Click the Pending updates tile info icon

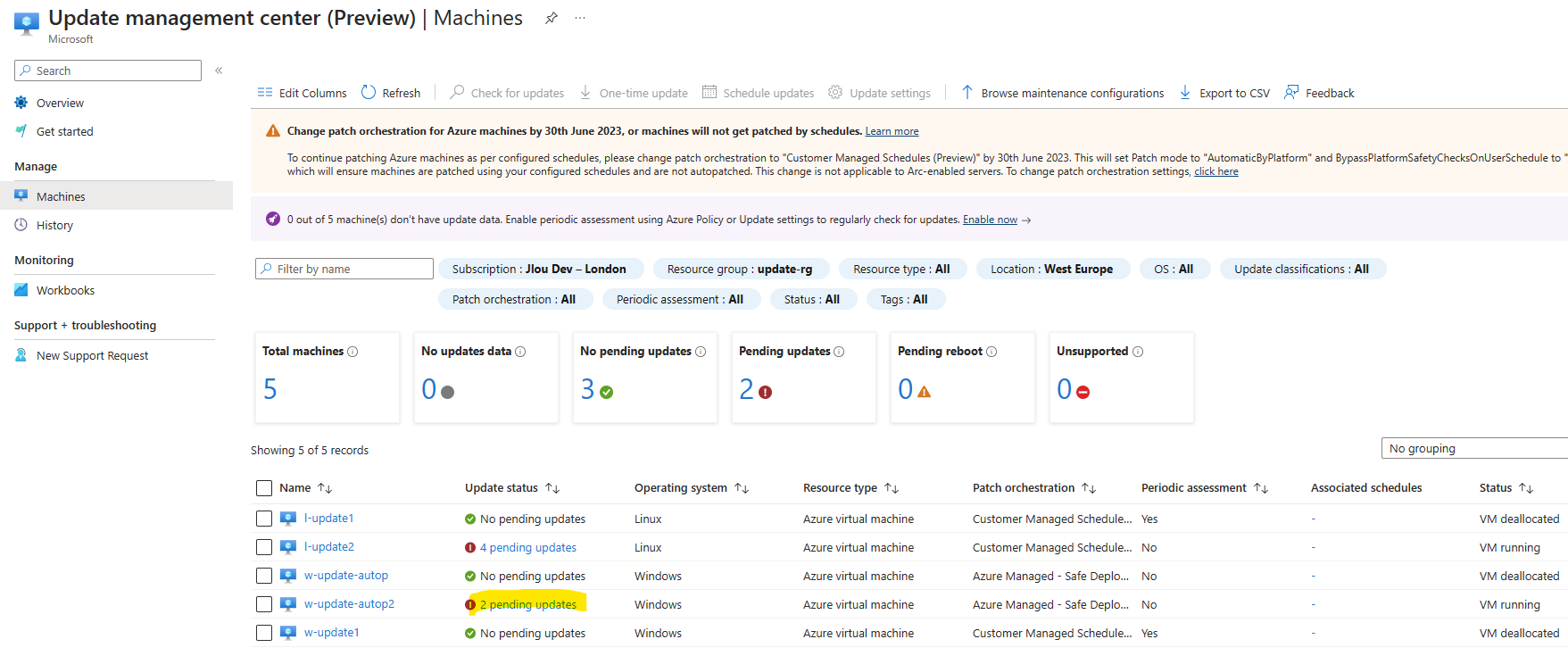839,352
